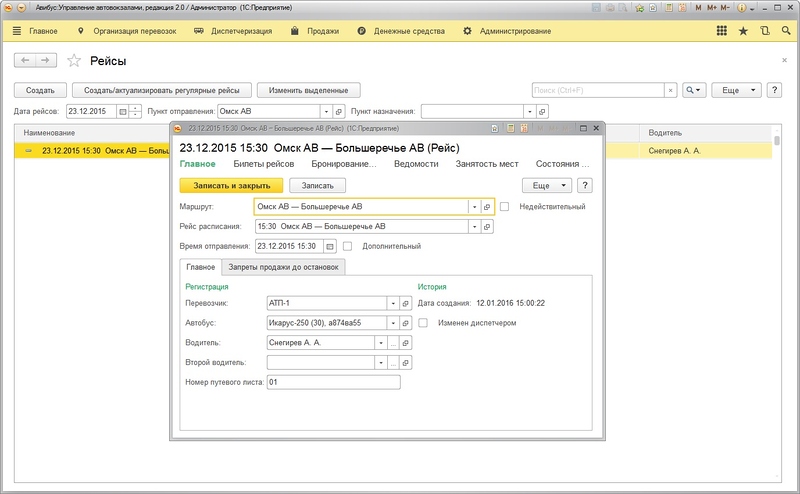Enable the Недействительный checkbox
800x494 pixels.
(x=505, y=207)
